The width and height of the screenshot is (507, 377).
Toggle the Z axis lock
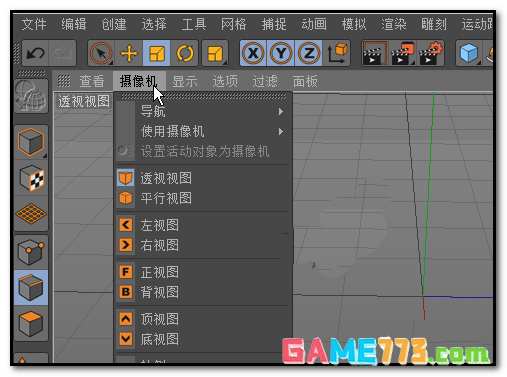coord(309,53)
